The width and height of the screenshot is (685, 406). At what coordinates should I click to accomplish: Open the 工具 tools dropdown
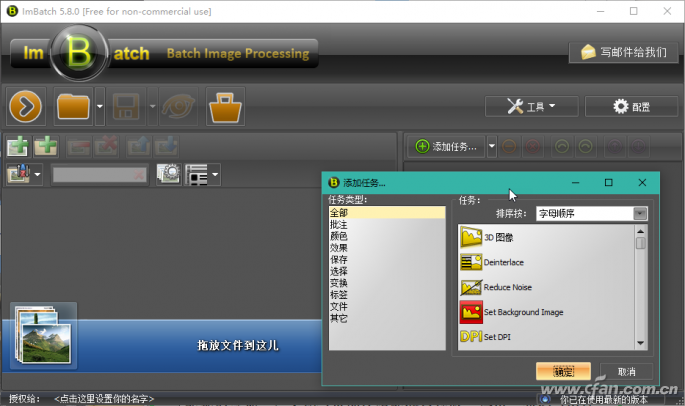pos(531,106)
